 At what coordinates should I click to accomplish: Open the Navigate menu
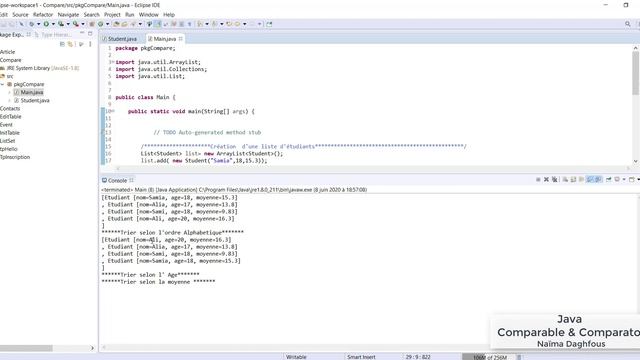[x=68, y=15]
